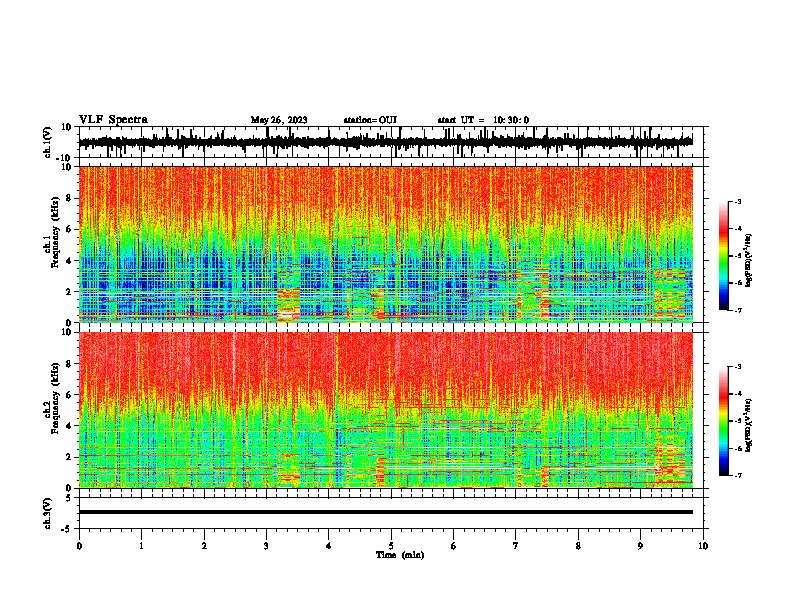This screenshot has width=792, height=612.
Task: Click the "VLF Spectra" plot title
Action: click(x=113, y=119)
